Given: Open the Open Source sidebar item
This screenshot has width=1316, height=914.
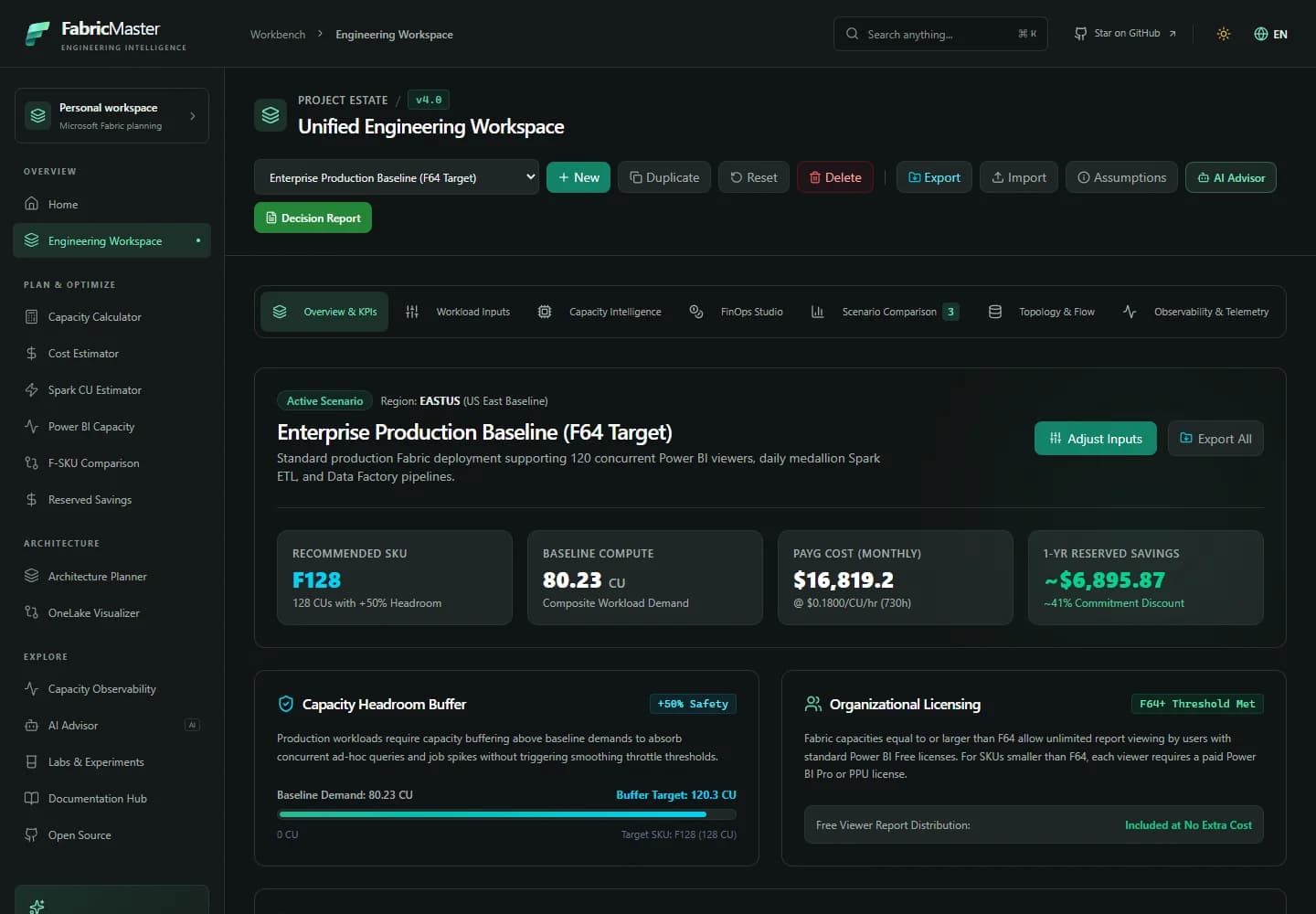Looking at the screenshot, I should [111, 835].
